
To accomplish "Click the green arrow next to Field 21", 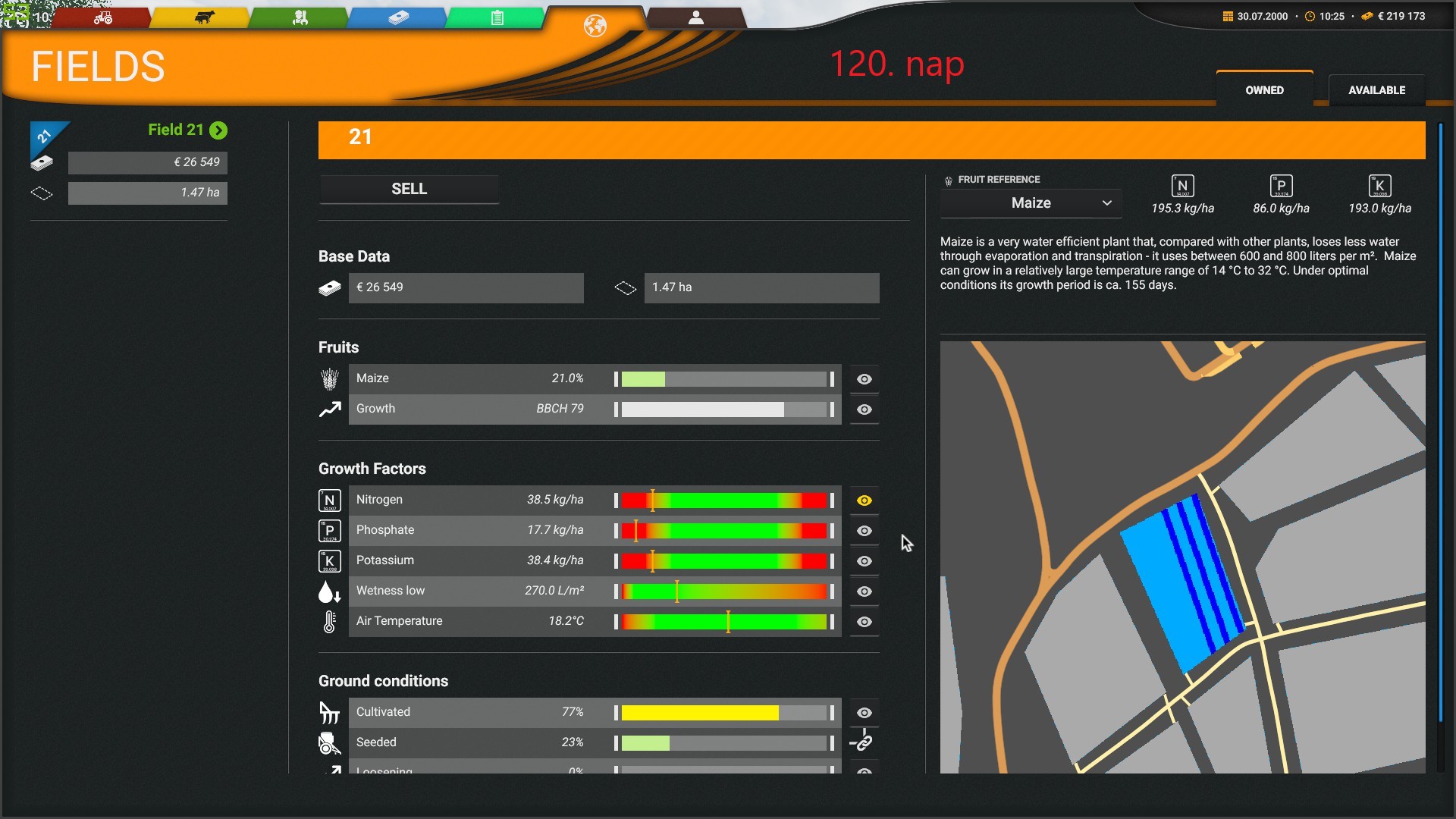I will pyautogui.click(x=218, y=130).
